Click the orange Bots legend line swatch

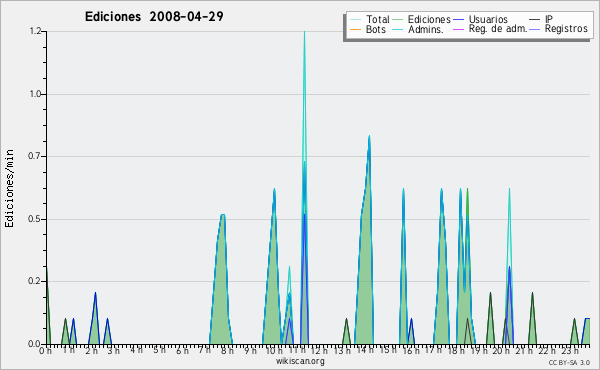(355, 29)
